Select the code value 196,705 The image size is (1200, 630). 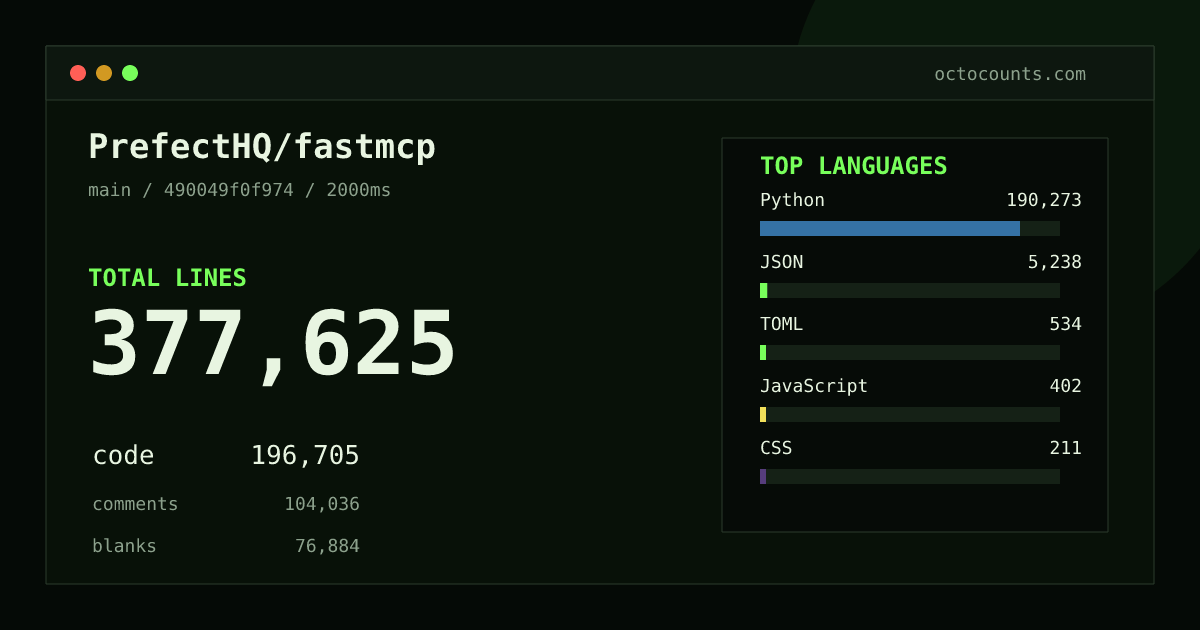[305, 456]
